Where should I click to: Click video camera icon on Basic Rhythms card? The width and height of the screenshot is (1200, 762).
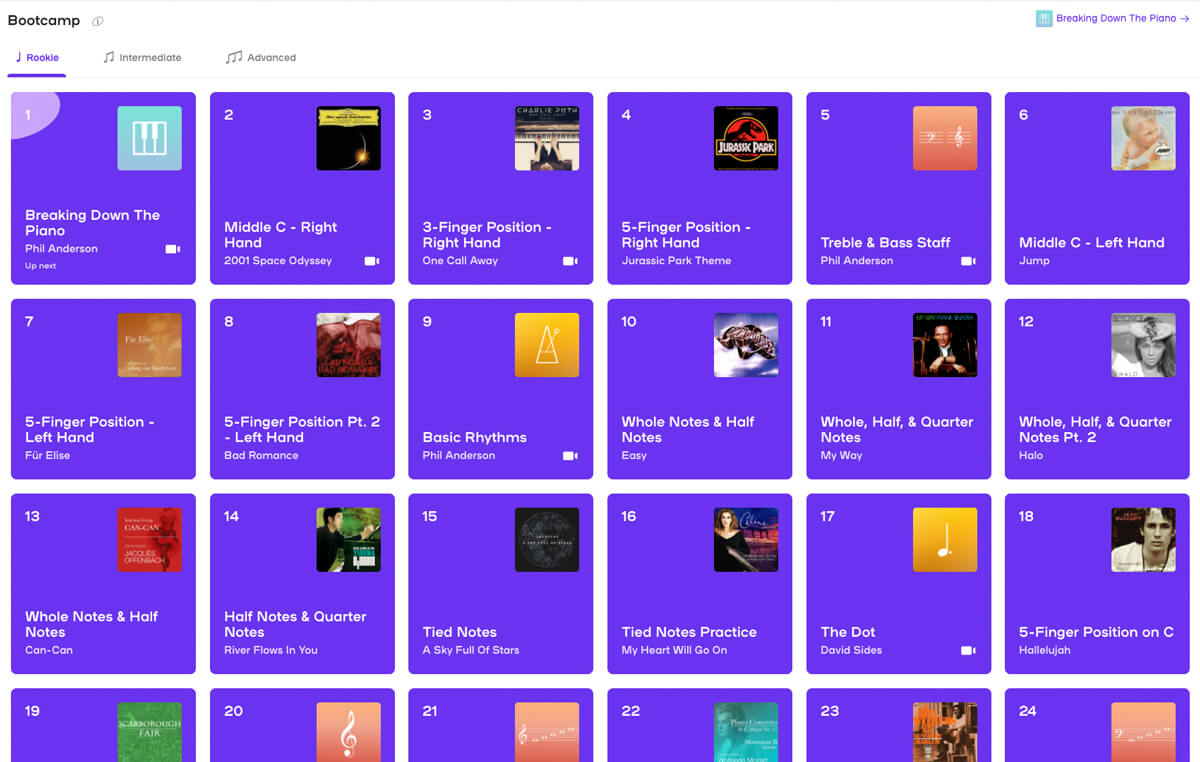click(570, 456)
